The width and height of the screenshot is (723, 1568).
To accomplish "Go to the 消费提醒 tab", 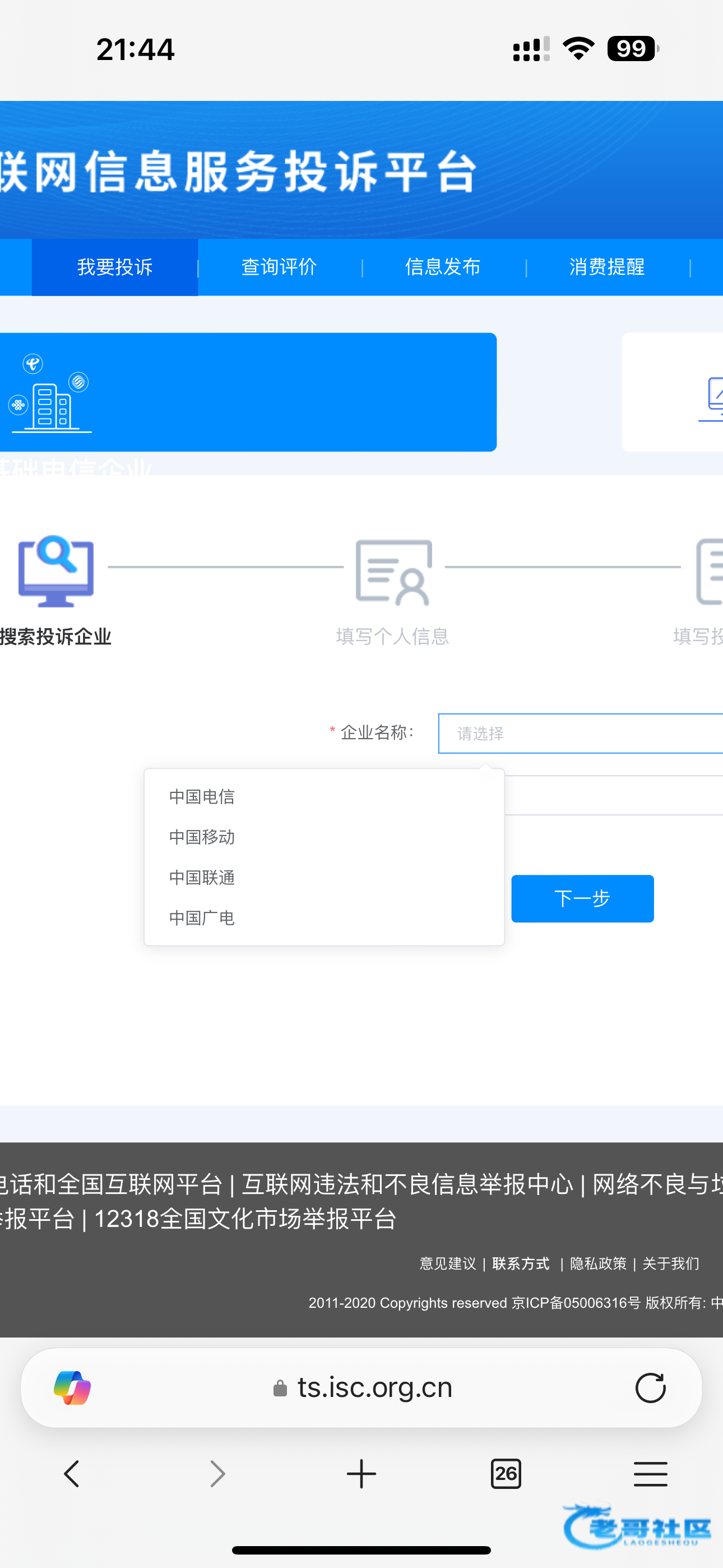I will pyautogui.click(x=607, y=267).
